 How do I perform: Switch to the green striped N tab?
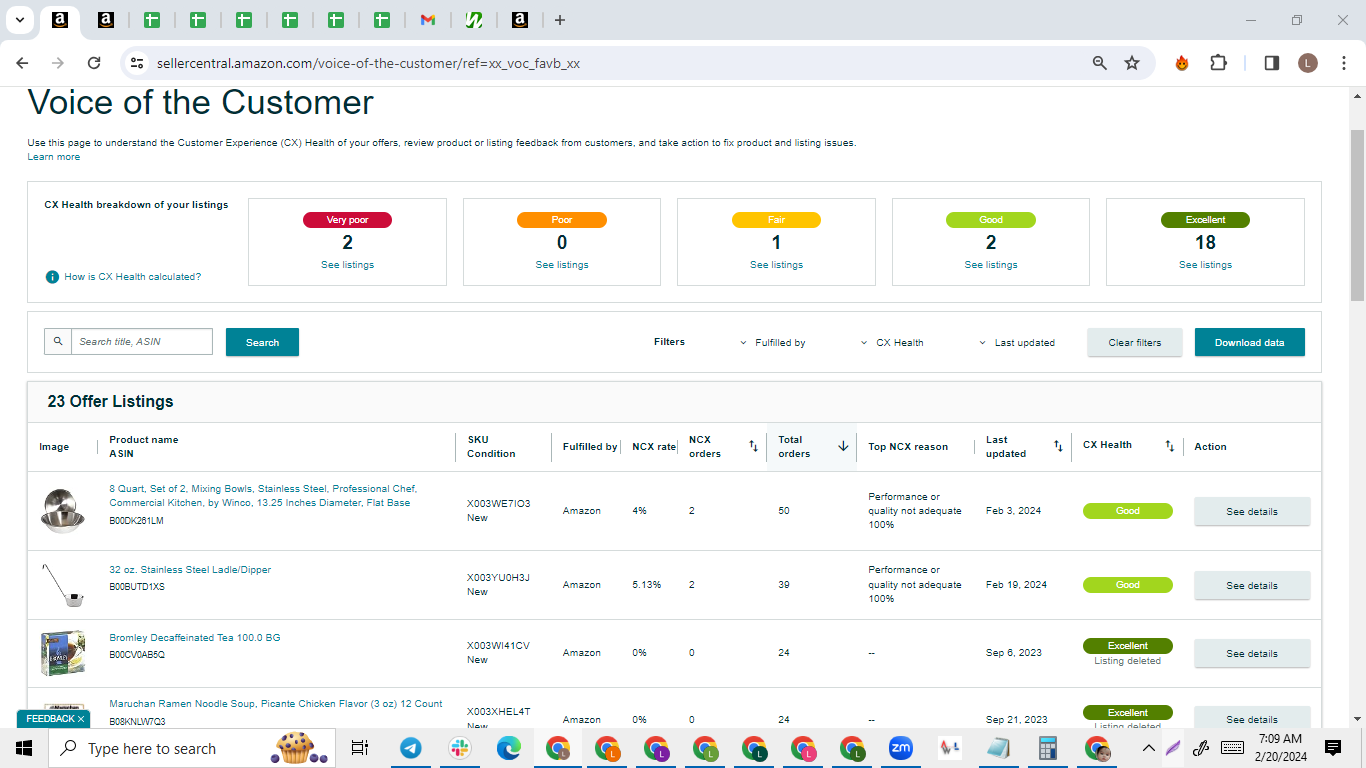474,20
